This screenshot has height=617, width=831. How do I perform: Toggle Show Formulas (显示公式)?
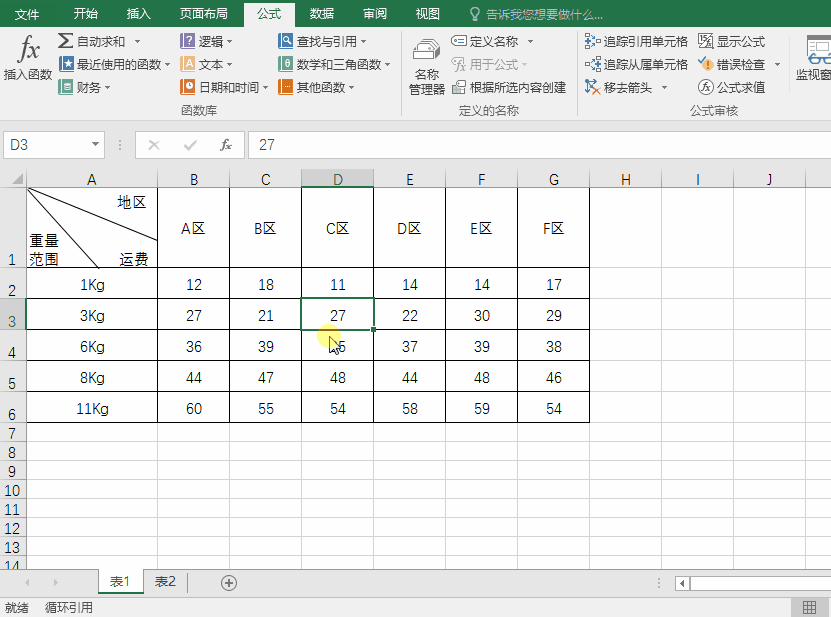click(731, 41)
